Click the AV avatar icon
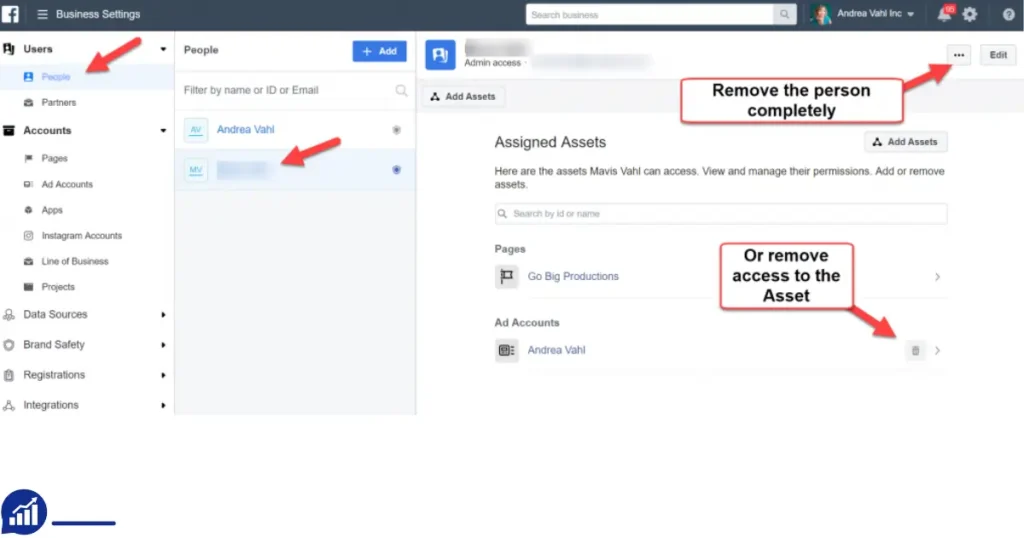The height and width of the screenshot is (538, 1024). (195, 130)
